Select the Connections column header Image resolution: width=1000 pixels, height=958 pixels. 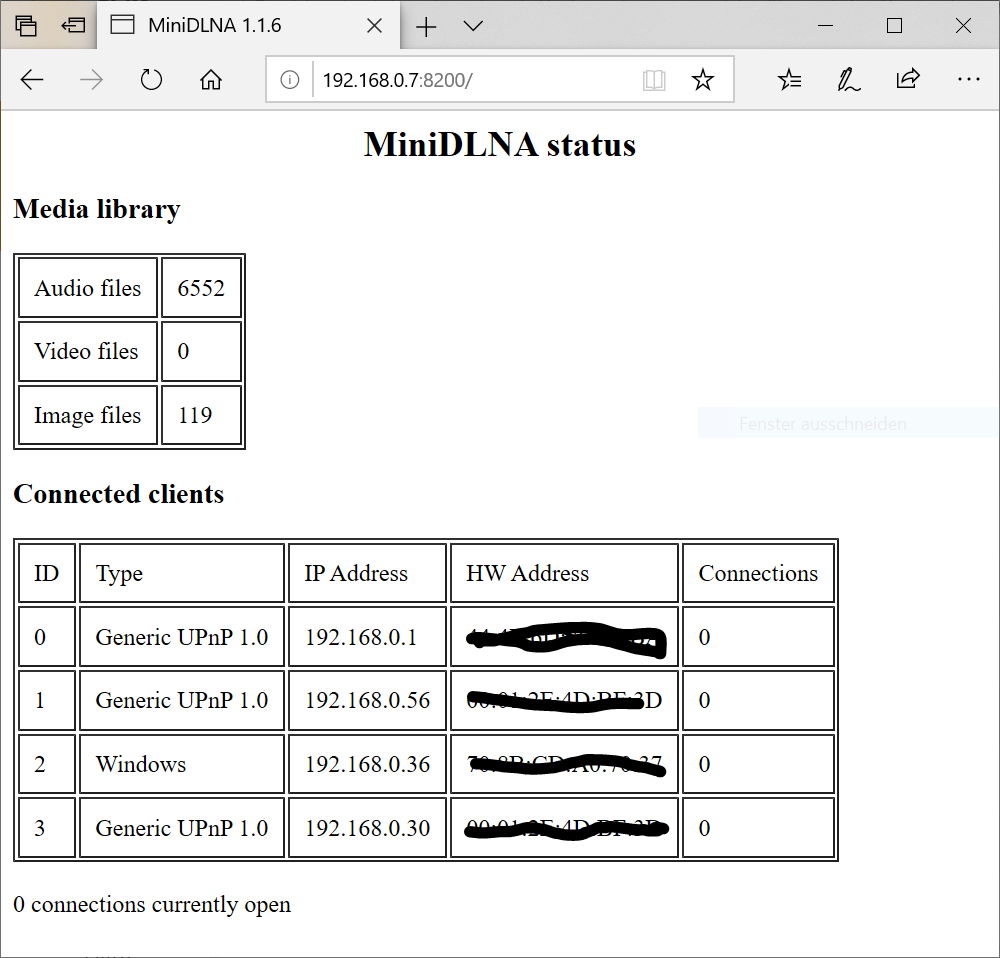tap(758, 573)
